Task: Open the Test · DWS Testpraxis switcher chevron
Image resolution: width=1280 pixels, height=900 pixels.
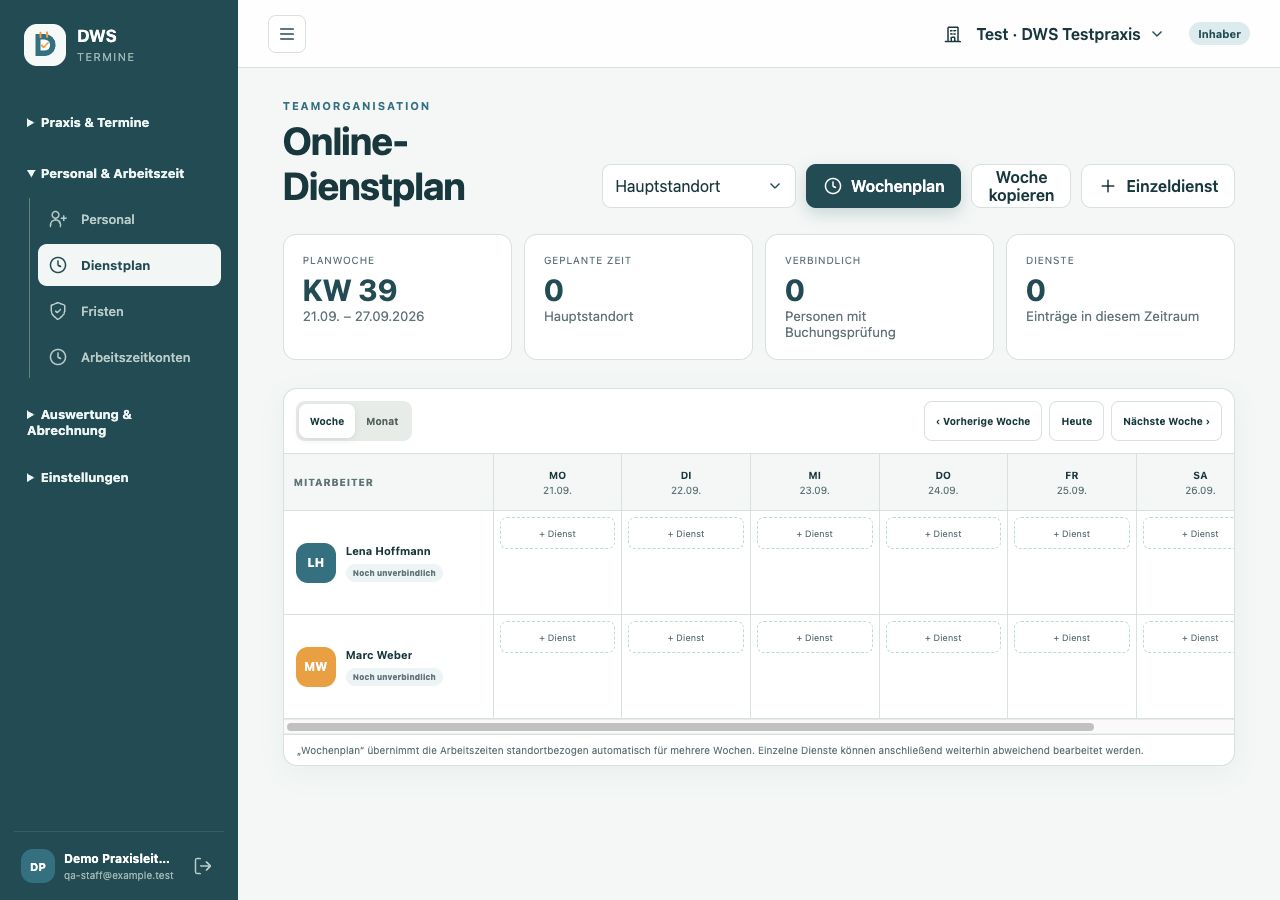Action: (1157, 34)
